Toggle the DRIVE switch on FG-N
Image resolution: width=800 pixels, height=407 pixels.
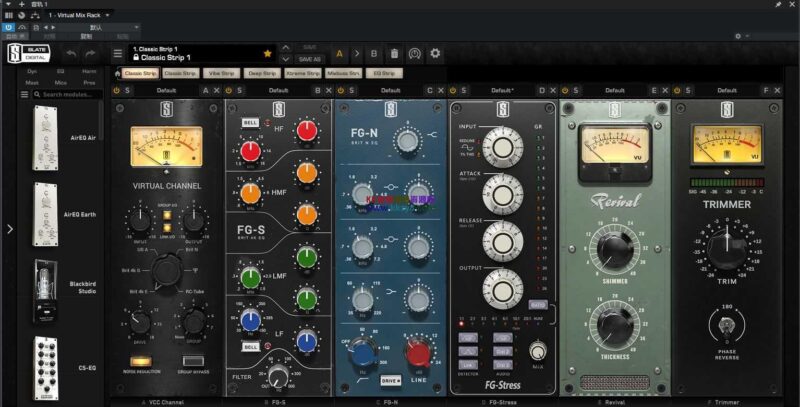(390, 380)
